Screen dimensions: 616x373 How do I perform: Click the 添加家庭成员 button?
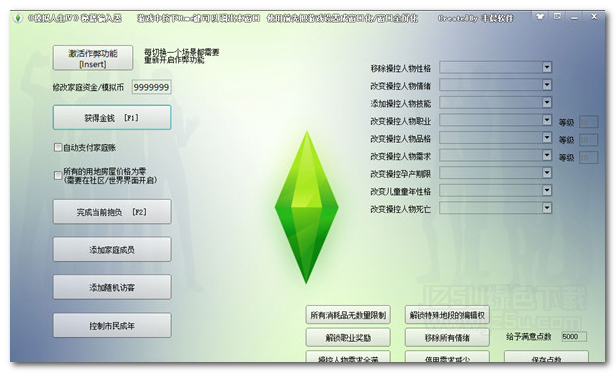pos(112,249)
